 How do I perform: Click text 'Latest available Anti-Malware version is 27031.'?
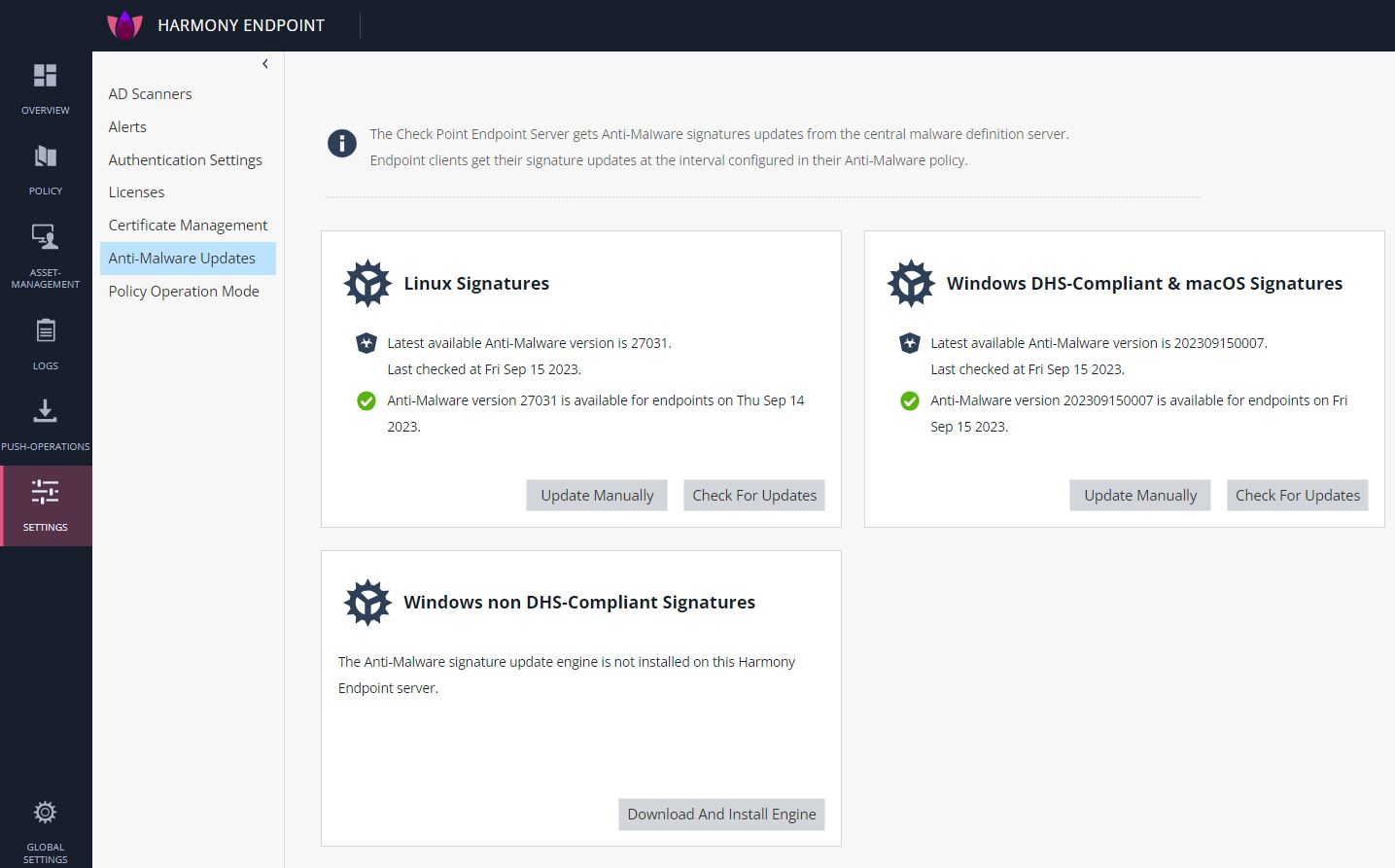[x=529, y=343]
